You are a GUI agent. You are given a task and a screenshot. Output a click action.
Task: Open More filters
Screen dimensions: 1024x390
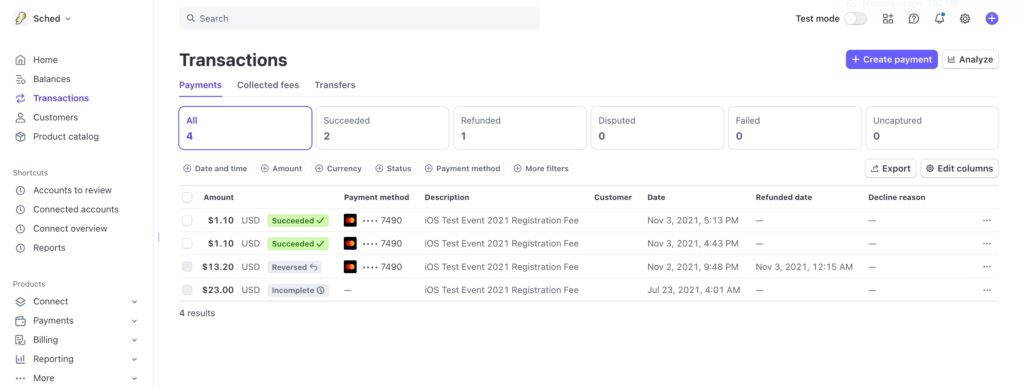[541, 169]
